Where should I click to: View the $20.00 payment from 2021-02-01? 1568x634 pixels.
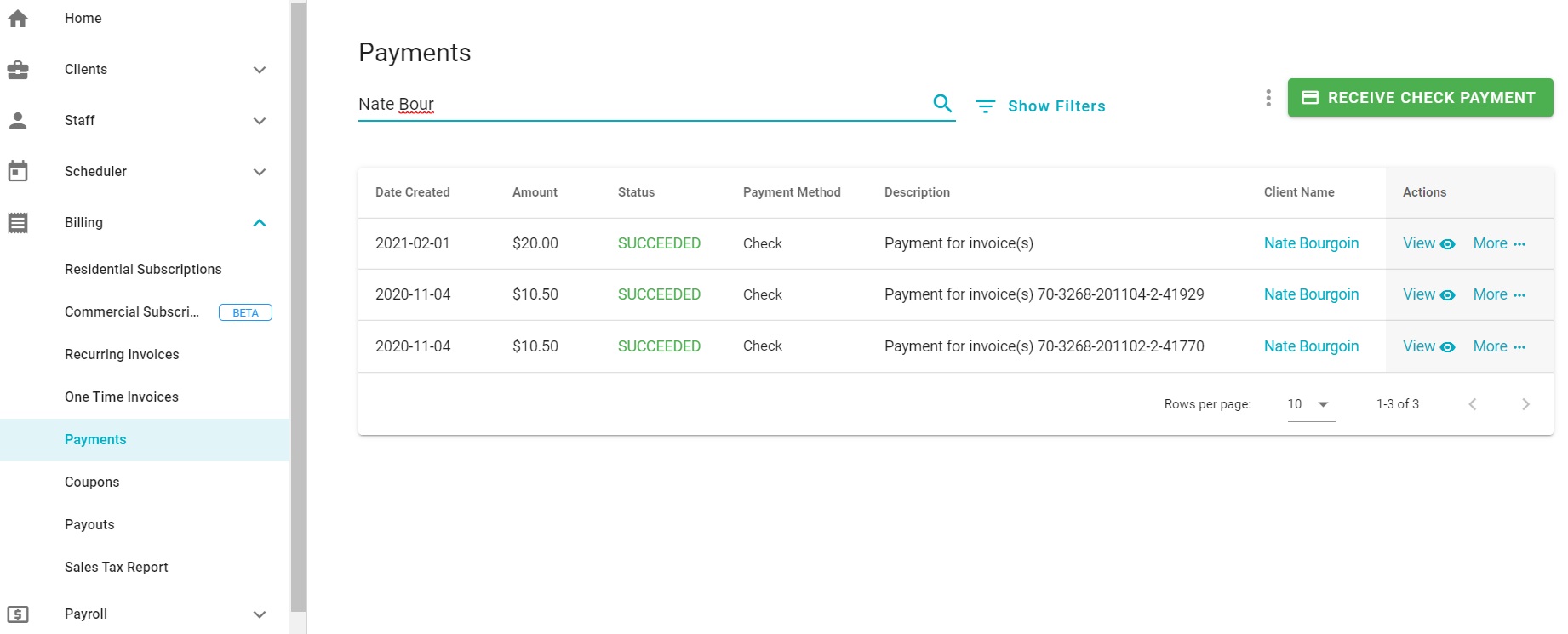click(1428, 243)
